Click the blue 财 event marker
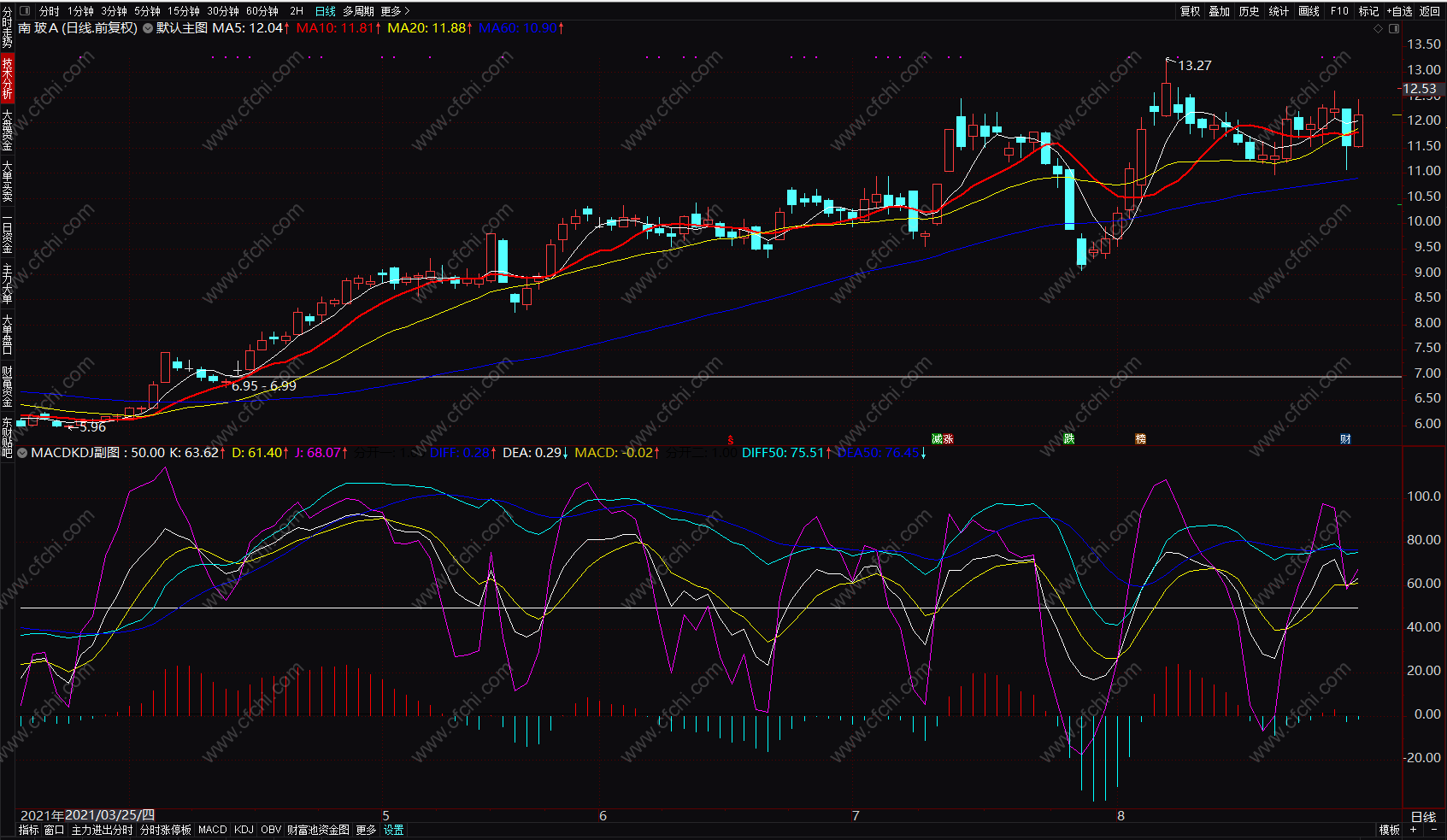This screenshot has height=840, width=1447. [x=1345, y=439]
